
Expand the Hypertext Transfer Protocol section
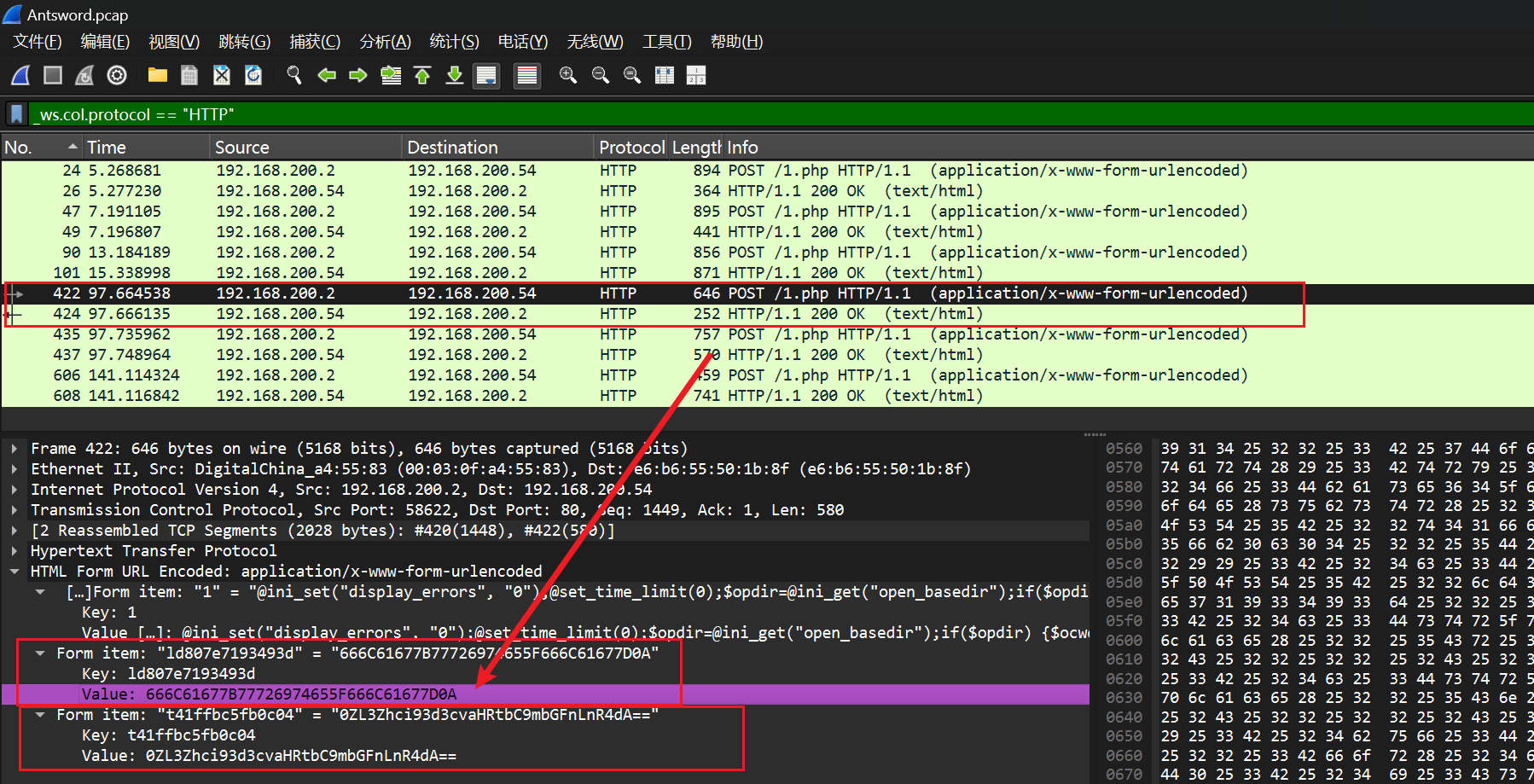point(15,551)
